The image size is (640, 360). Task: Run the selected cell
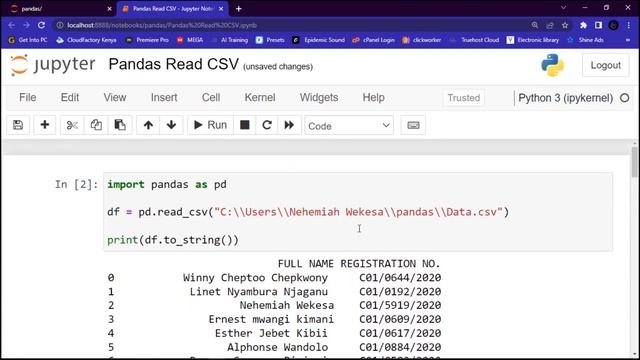tap(210, 125)
